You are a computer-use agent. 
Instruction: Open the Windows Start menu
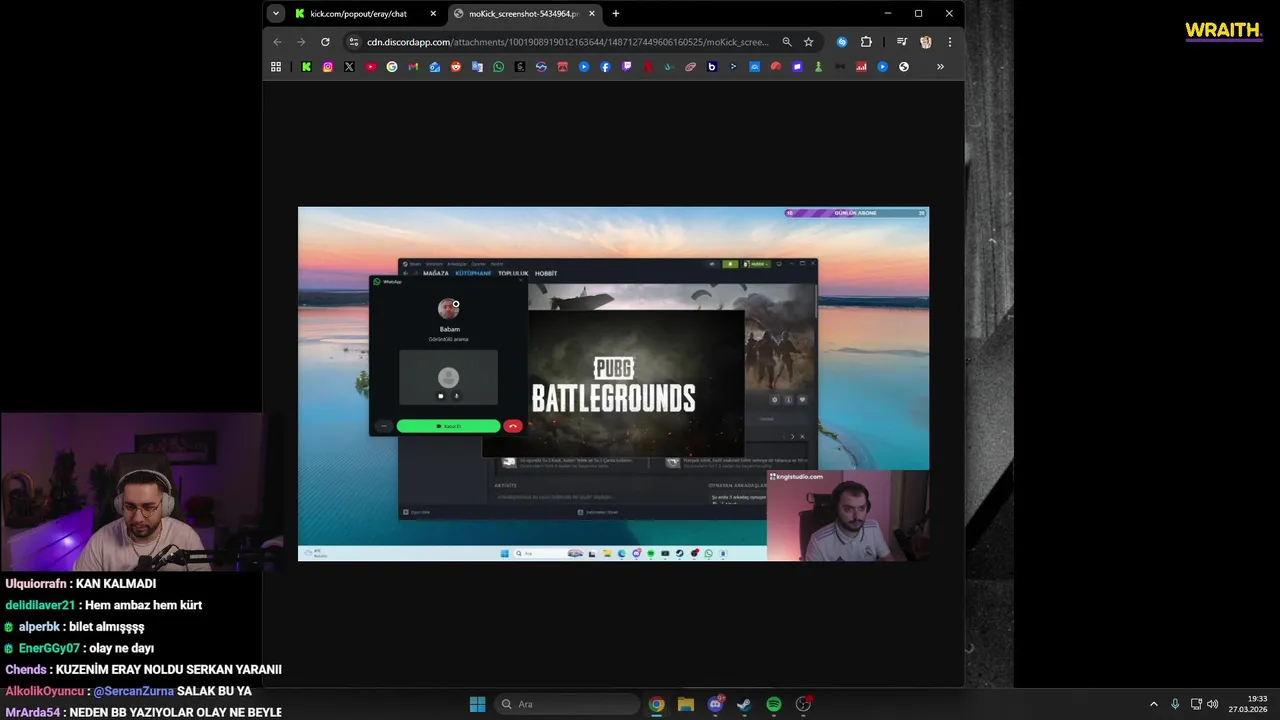[477, 704]
